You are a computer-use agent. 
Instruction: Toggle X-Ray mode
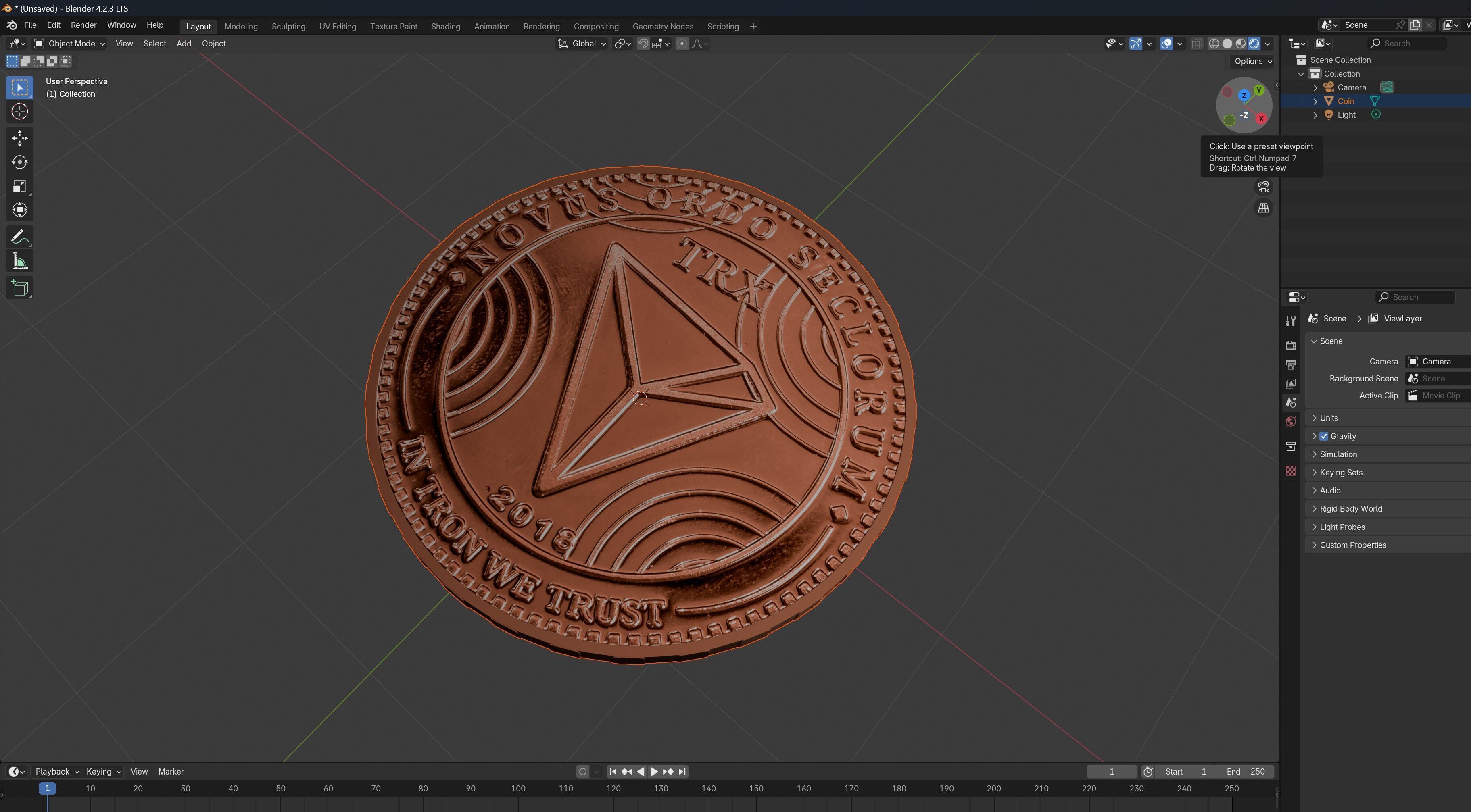(x=1197, y=44)
